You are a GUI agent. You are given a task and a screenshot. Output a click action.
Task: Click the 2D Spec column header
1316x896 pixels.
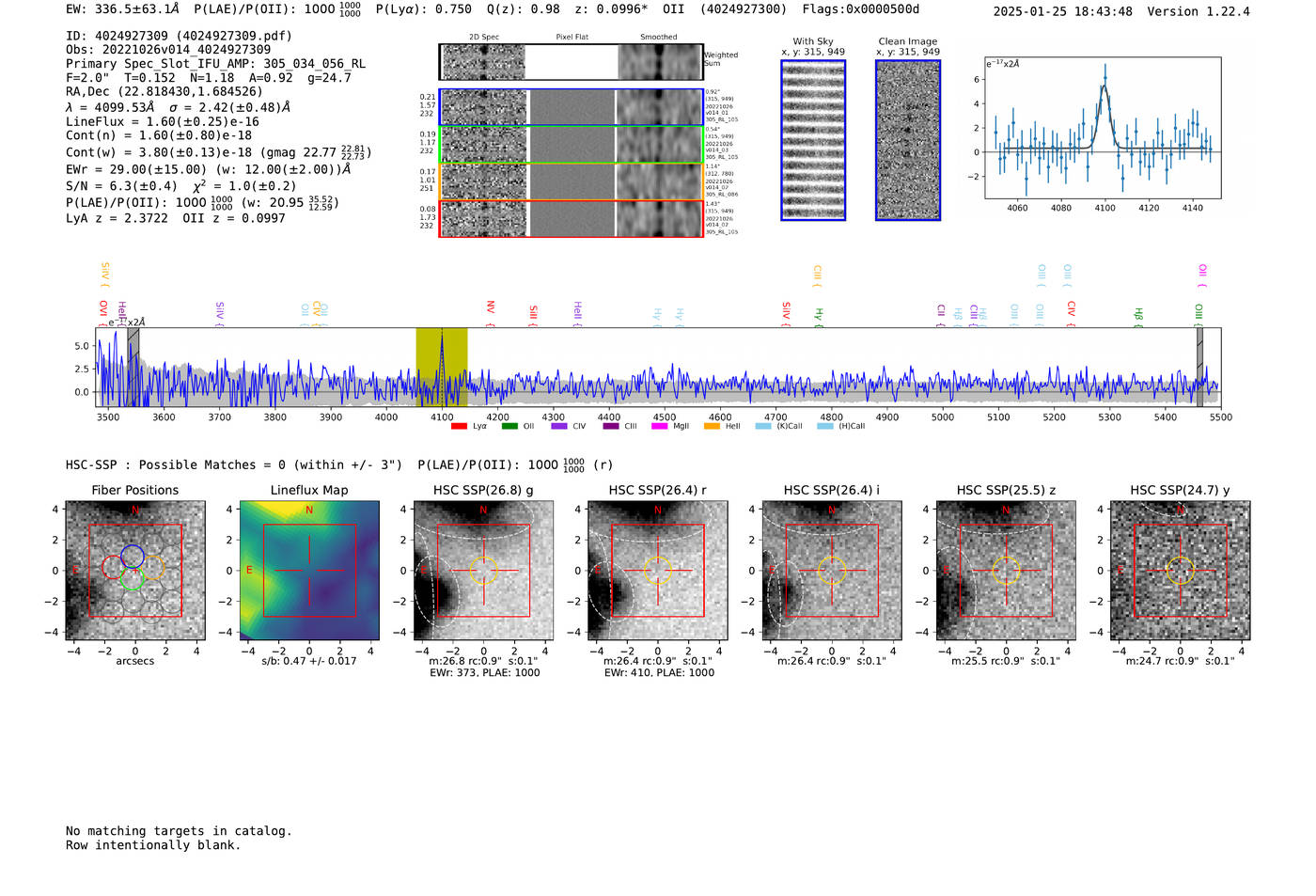[484, 37]
